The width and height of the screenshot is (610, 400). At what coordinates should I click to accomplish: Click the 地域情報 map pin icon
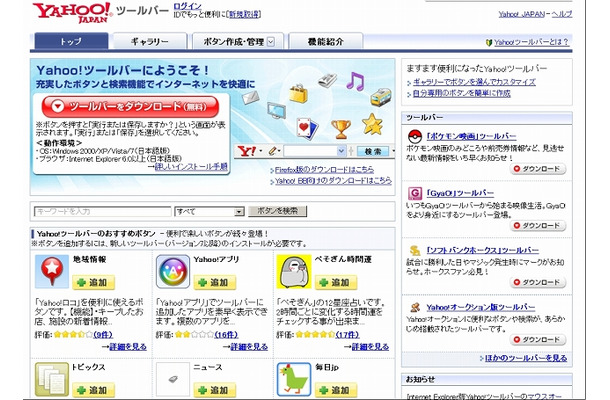pyautogui.click(x=52, y=272)
